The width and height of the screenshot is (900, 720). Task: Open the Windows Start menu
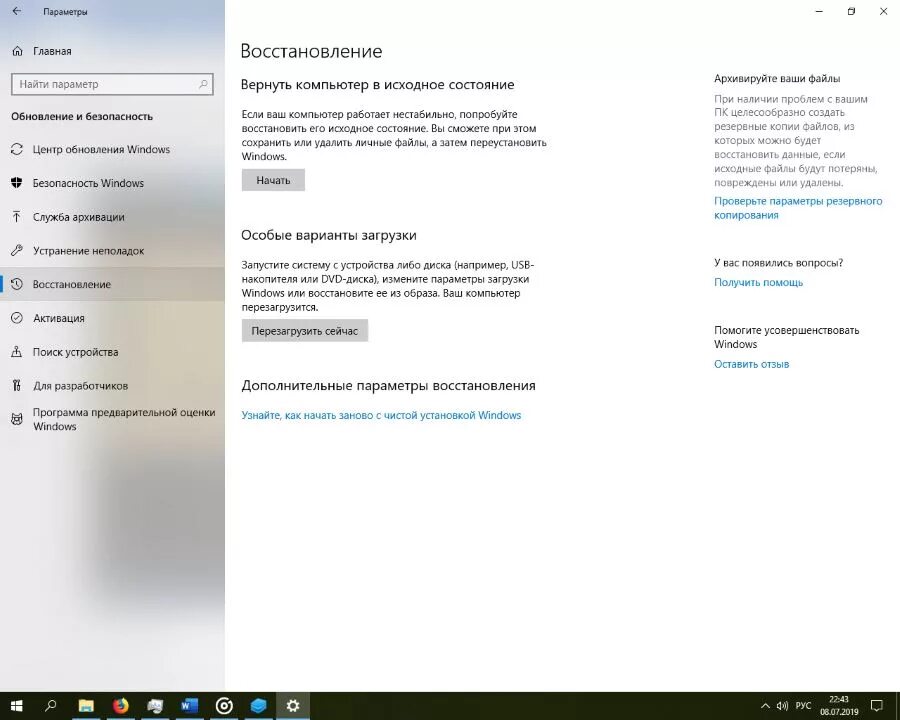[x=16, y=706]
